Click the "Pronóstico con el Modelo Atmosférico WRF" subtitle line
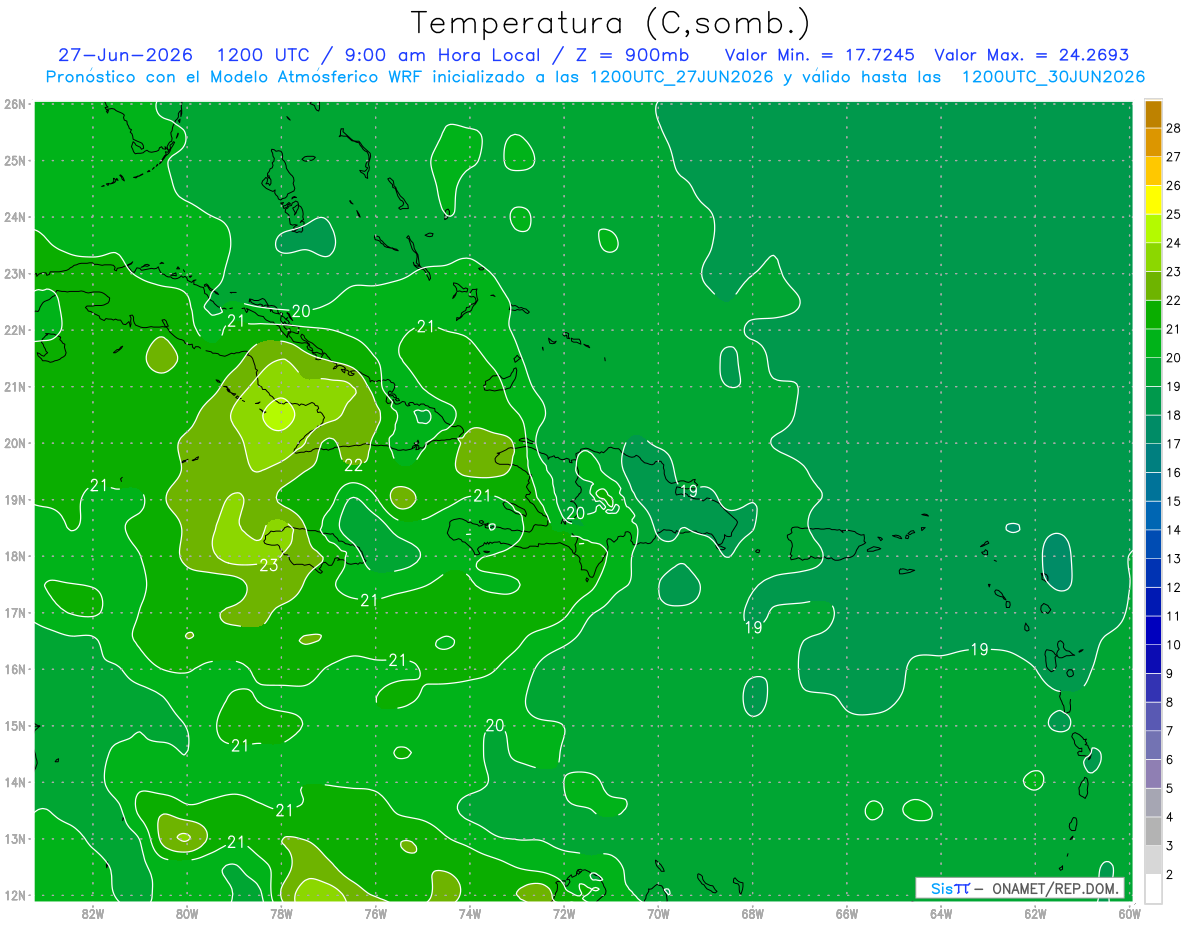 coord(595,76)
